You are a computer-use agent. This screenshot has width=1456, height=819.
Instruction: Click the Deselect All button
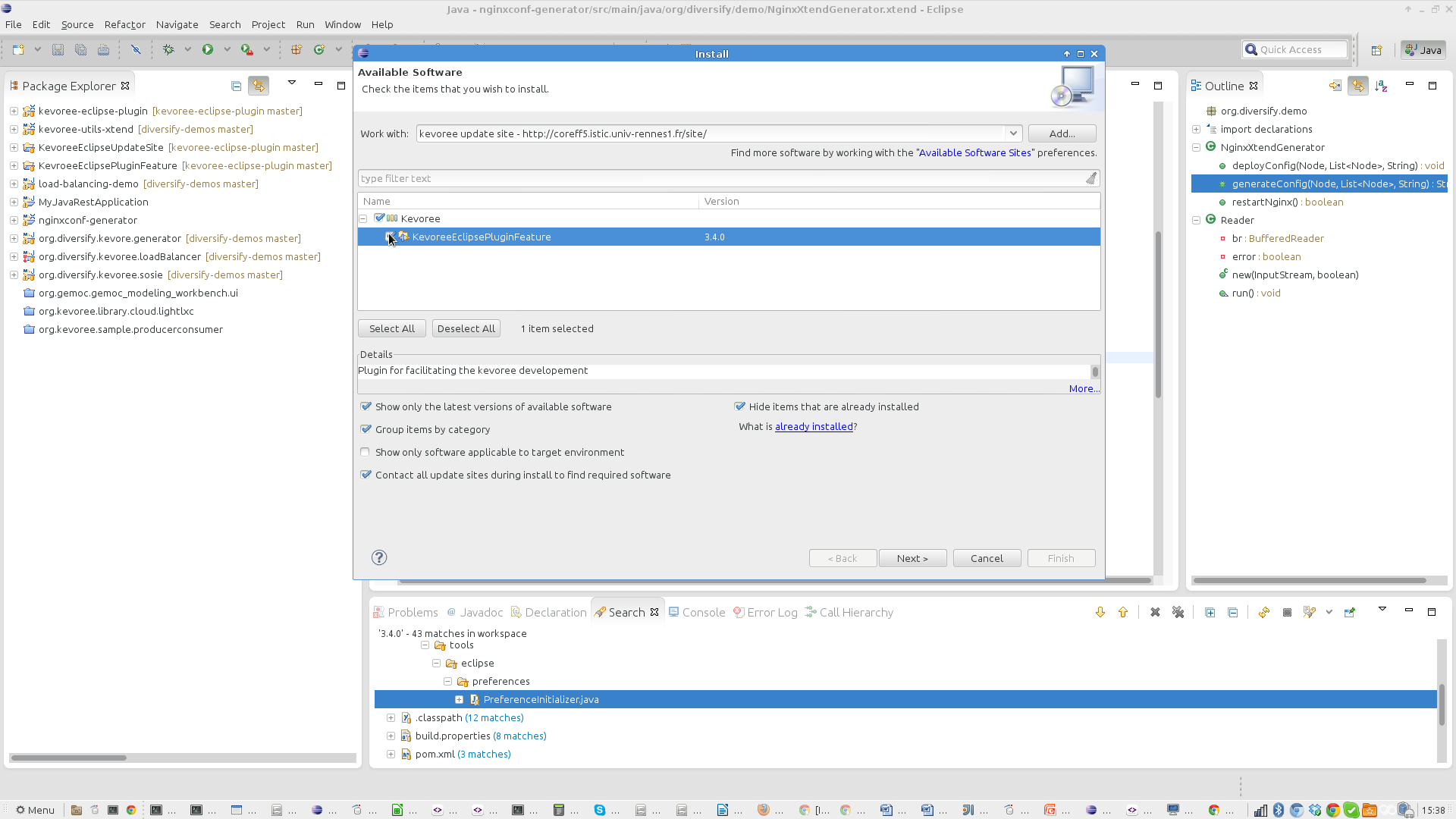pyautogui.click(x=466, y=328)
